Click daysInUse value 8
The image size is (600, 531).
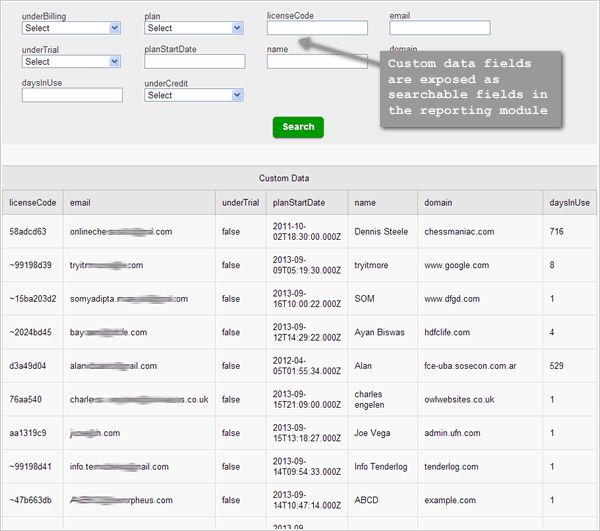(x=552, y=265)
